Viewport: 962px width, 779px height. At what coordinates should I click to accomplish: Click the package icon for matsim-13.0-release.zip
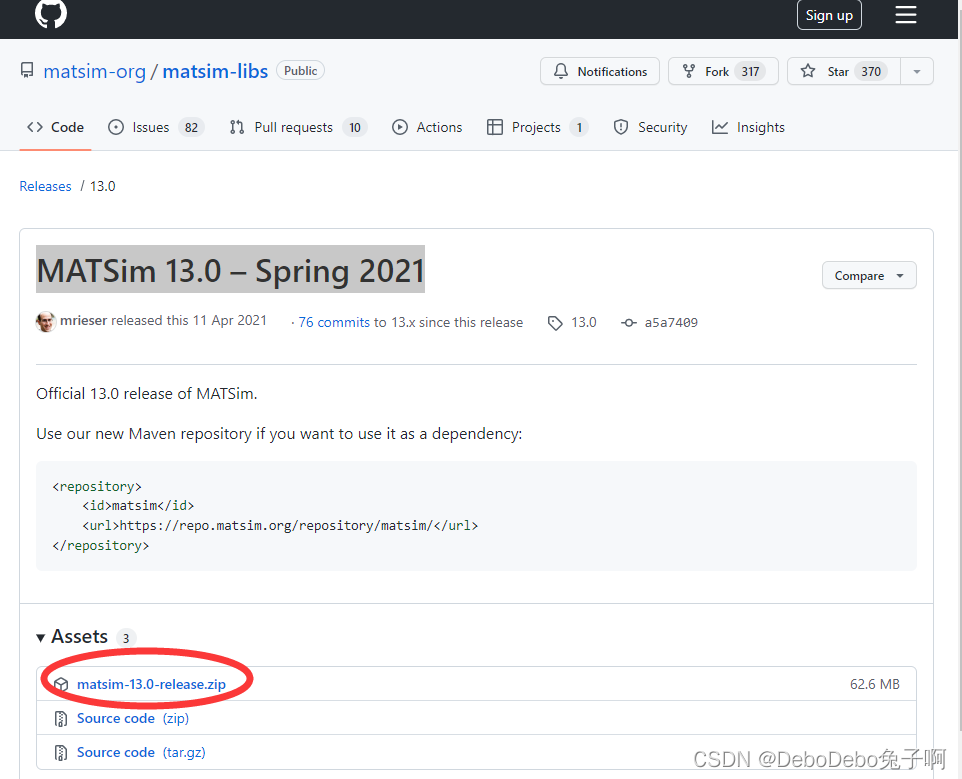tap(61, 684)
